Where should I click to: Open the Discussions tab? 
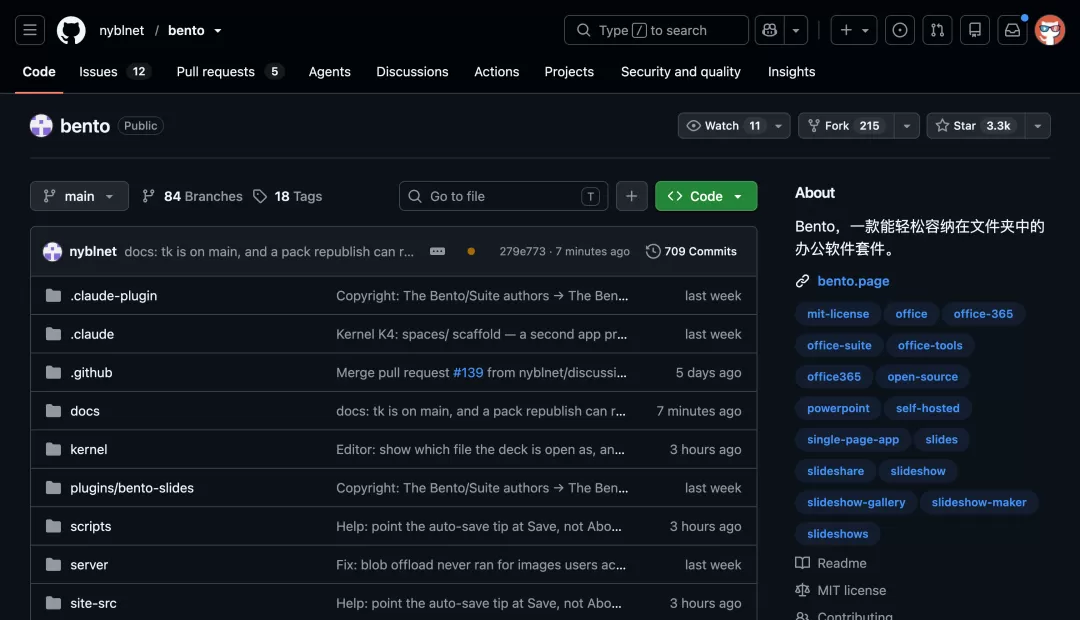point(412,72)
